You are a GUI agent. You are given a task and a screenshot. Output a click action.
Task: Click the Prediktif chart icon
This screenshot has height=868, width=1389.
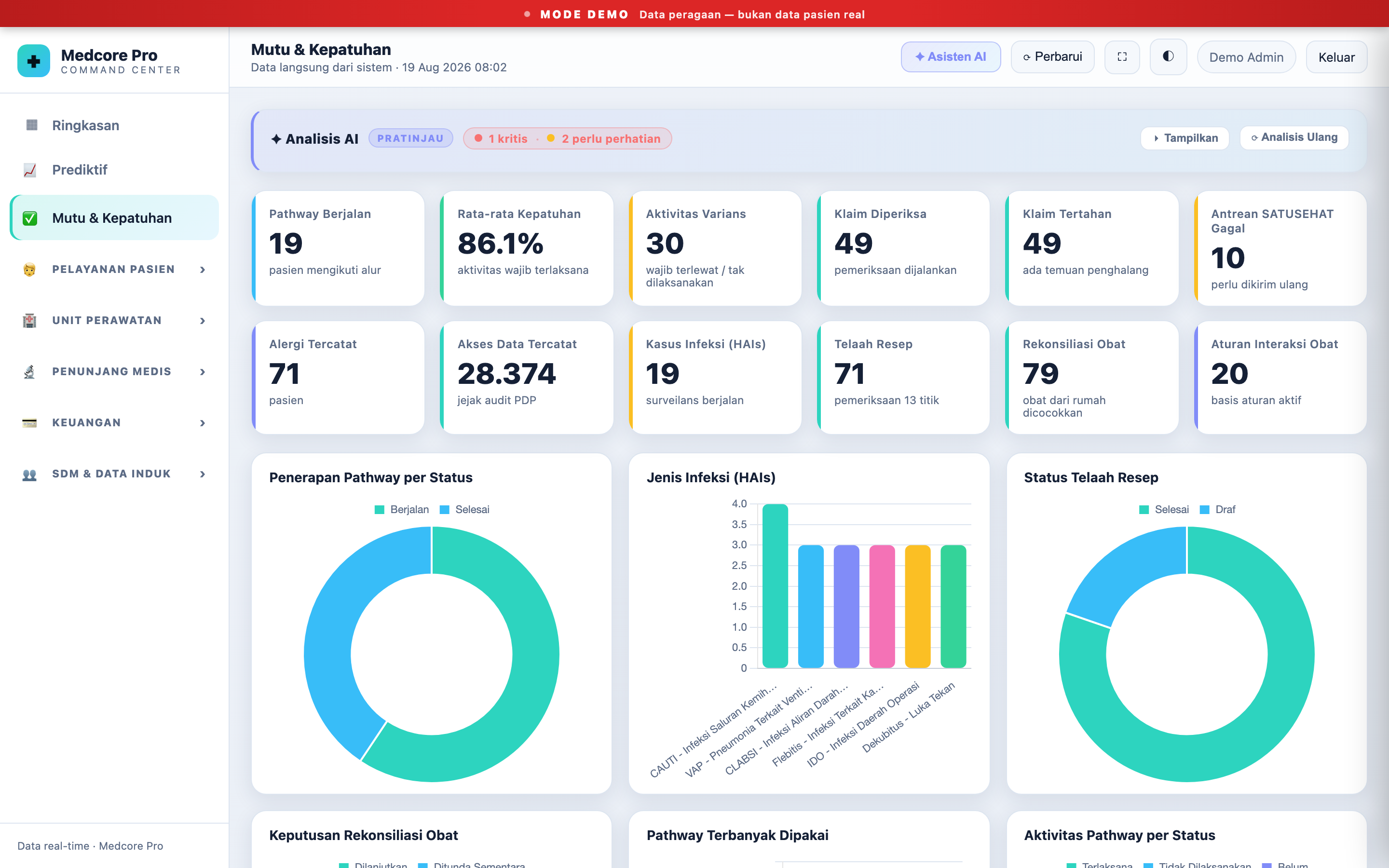30,170
